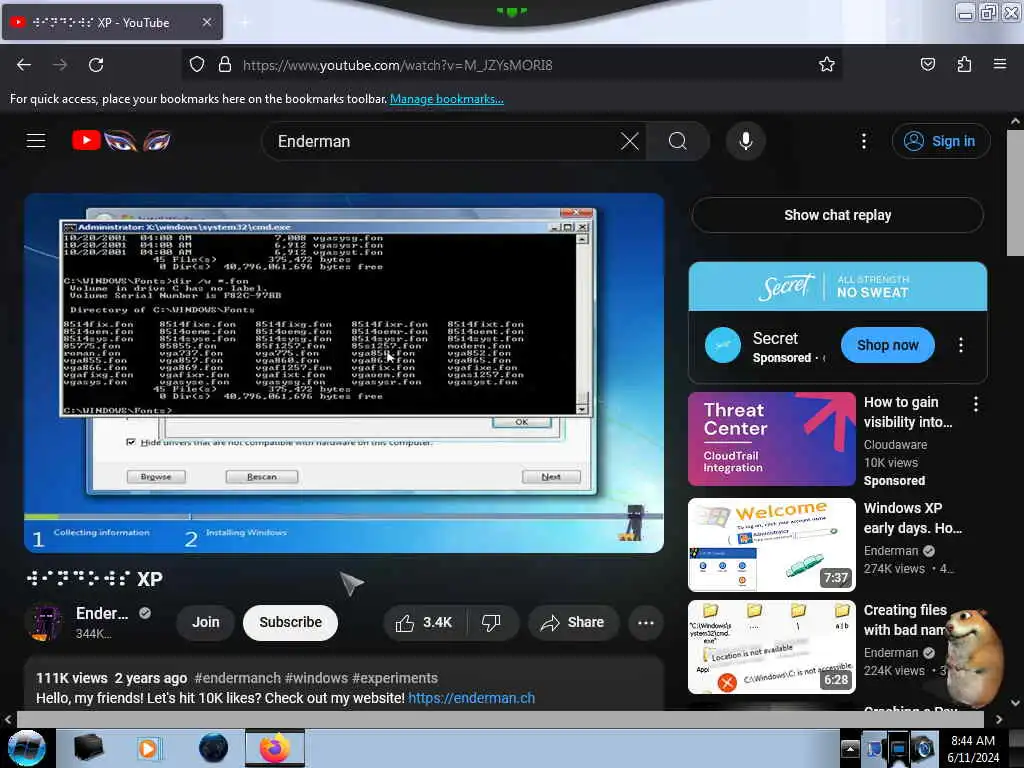
Task: Click the browser back arrow
Action: coord(24,65)
